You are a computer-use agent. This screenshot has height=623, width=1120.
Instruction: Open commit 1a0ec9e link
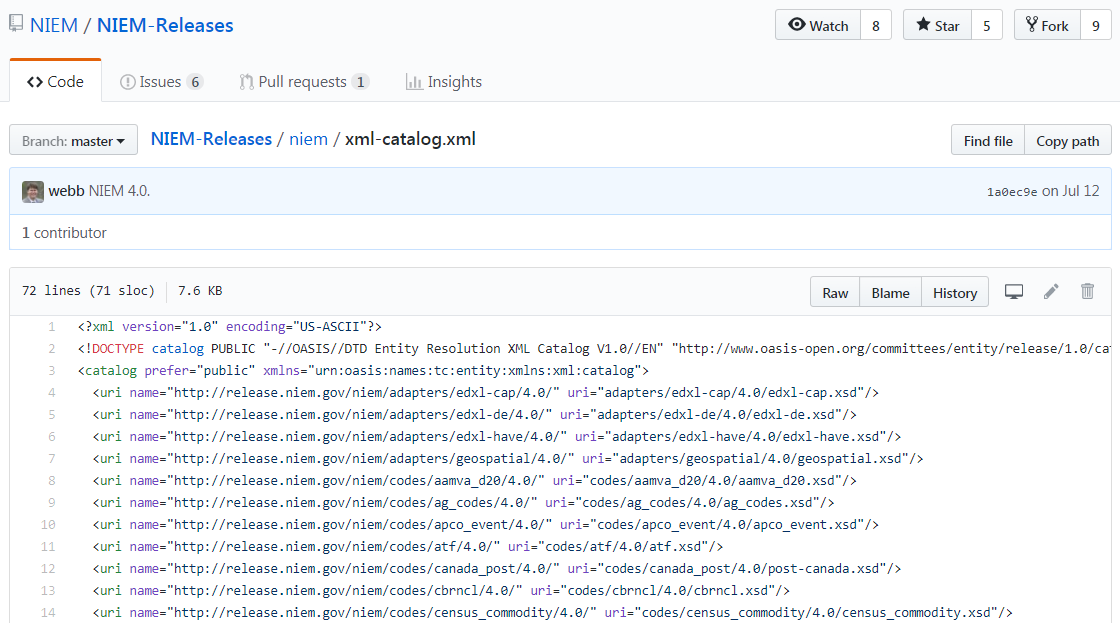(x=1012, y=192)
